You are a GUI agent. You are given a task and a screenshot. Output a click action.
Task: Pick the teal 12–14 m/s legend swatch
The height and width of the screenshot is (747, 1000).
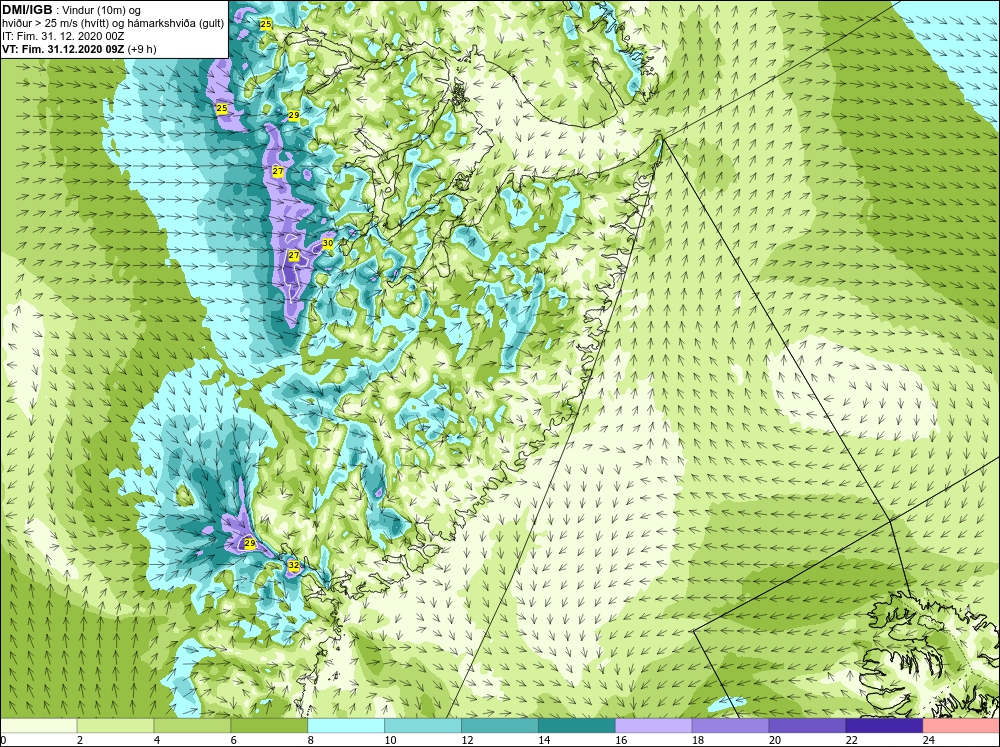click(x=500, y=725)
